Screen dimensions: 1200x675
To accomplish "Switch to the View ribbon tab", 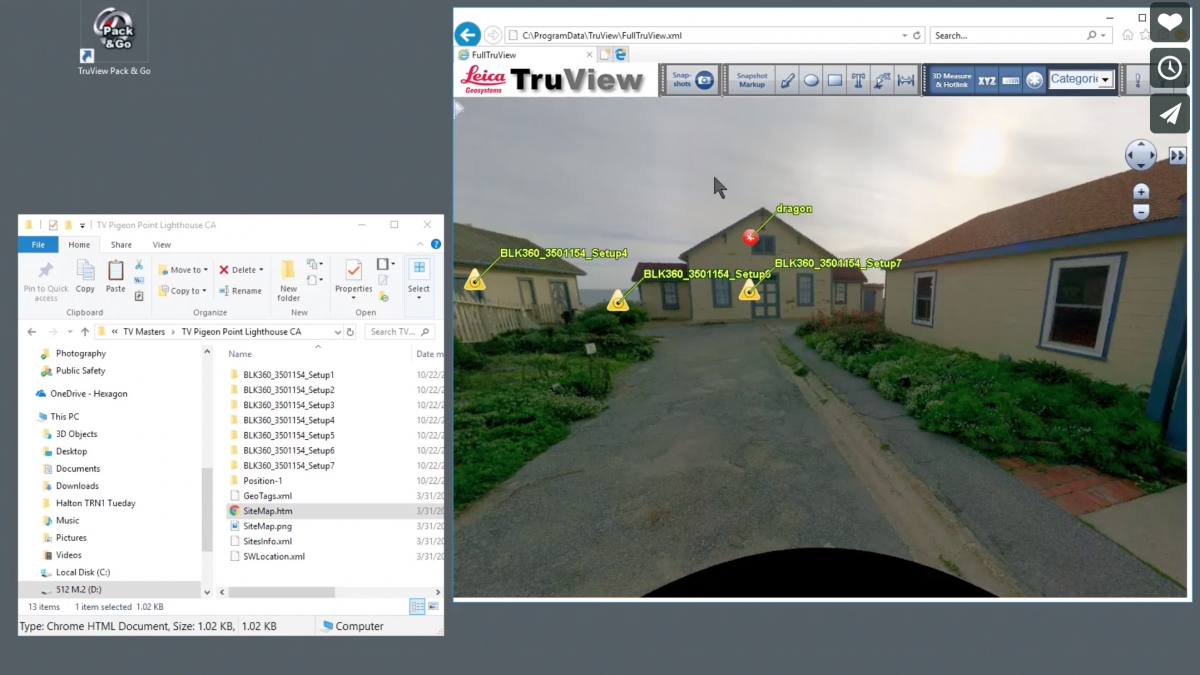I will [161, 243].
